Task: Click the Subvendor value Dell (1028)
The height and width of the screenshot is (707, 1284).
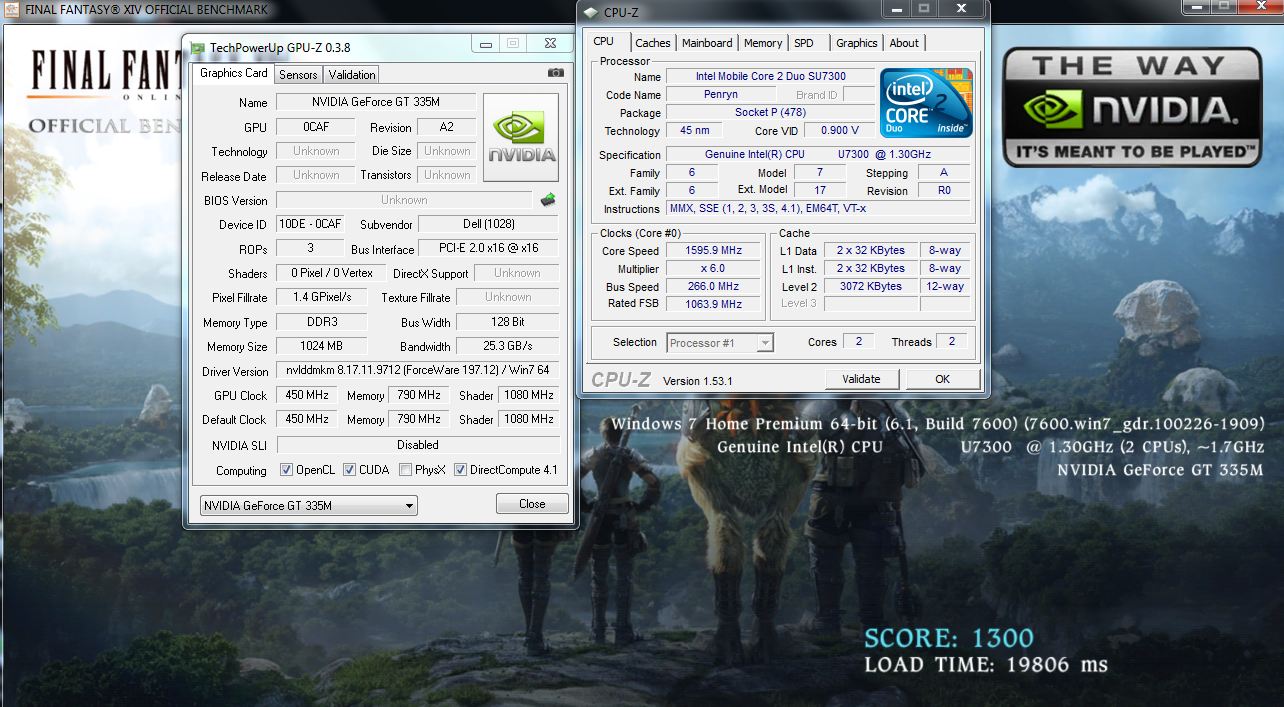Action: click(488, 224)
